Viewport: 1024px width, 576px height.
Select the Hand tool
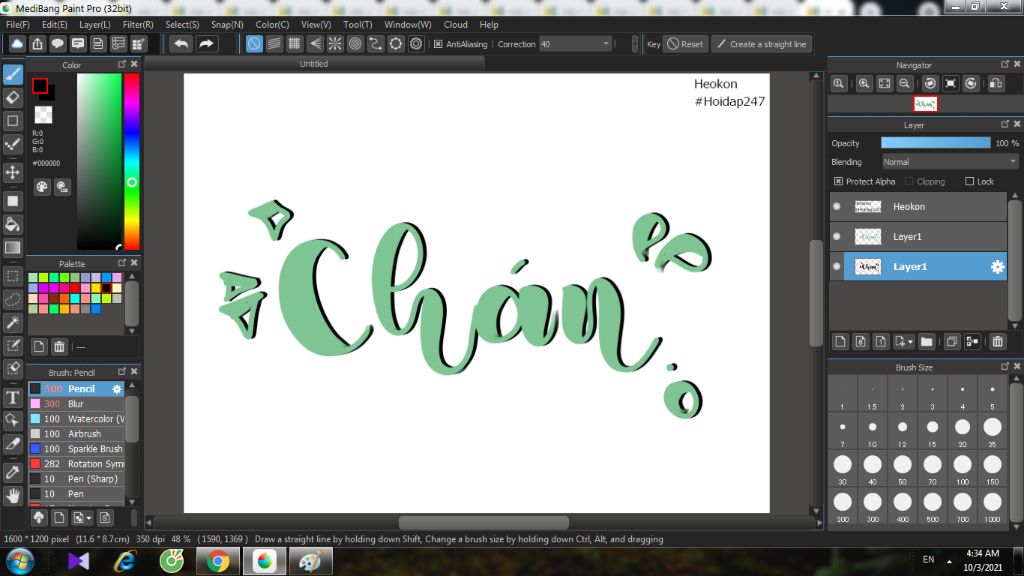tap(12, 496)
